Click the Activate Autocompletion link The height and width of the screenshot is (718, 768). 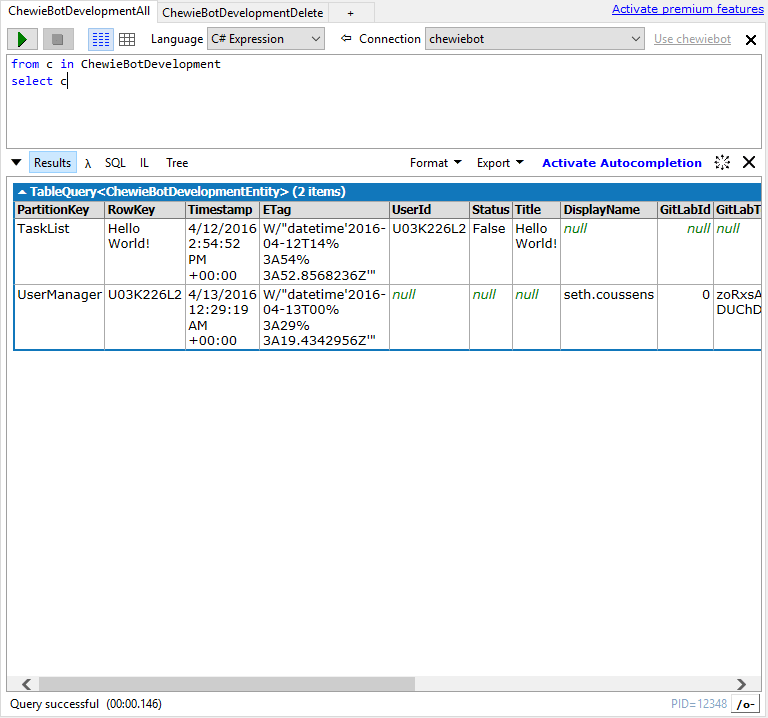pos(621,163)
